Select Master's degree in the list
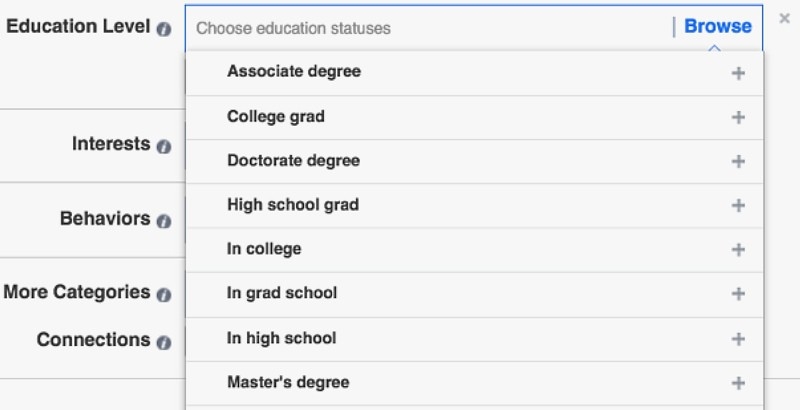The image size is (800, 410). tap(288, 382)
